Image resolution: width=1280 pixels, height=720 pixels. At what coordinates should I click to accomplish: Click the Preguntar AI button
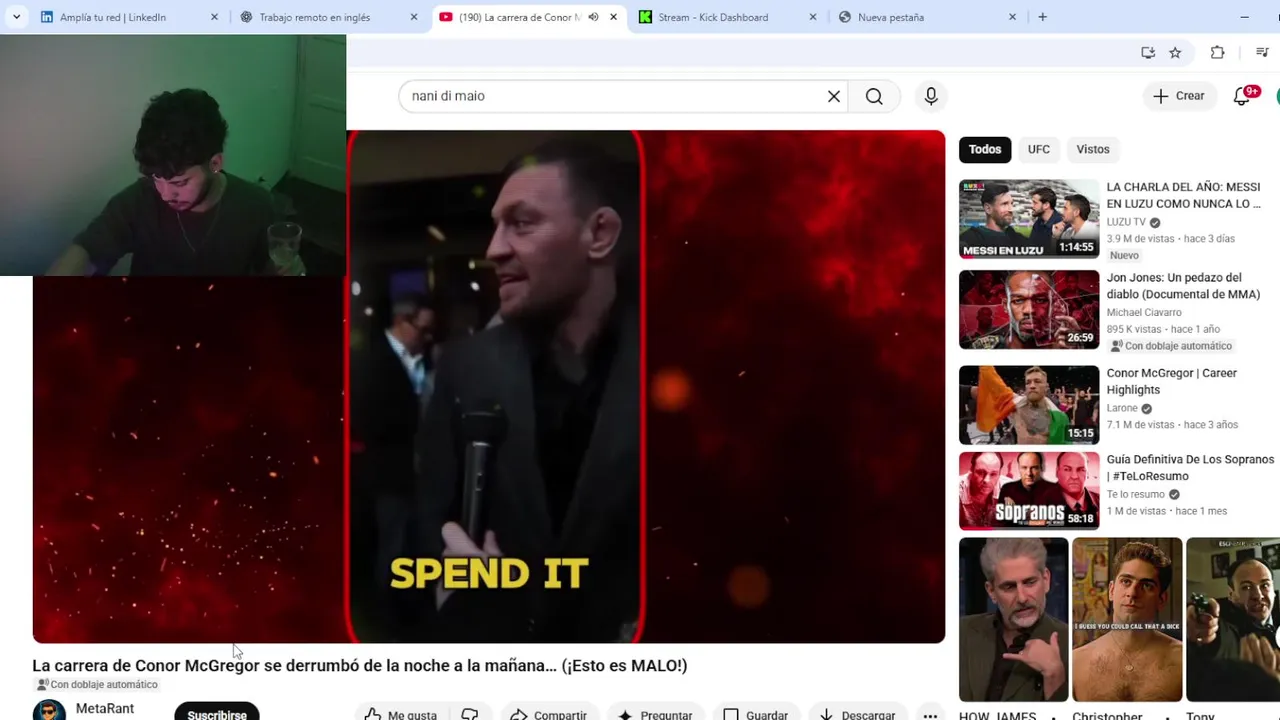coord(655,714)
